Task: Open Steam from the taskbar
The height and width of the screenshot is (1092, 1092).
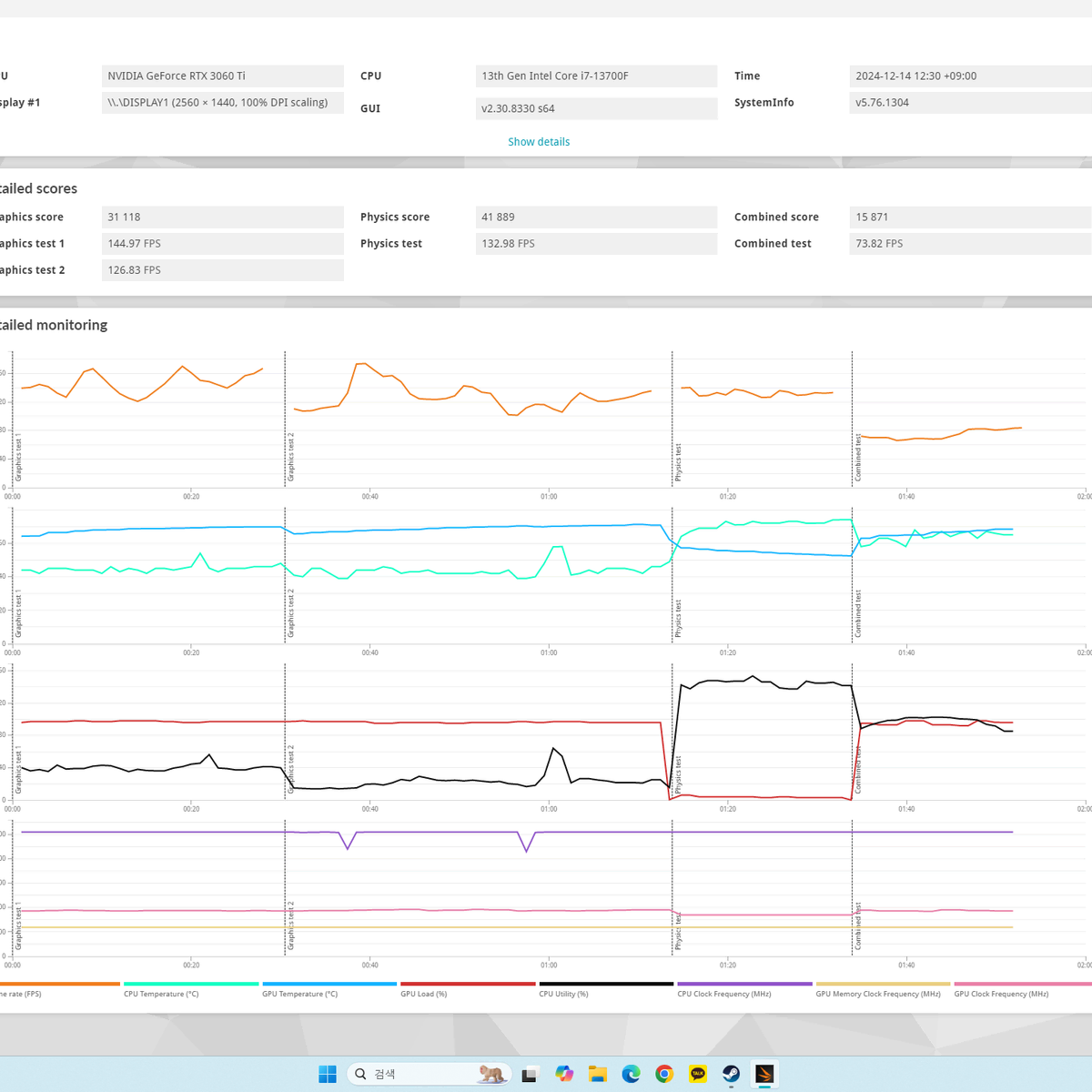Action: click(732, 1074)
